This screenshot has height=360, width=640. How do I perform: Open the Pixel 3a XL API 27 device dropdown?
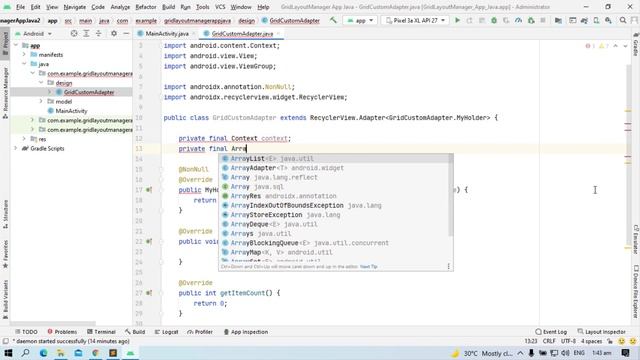pos(415,20)
